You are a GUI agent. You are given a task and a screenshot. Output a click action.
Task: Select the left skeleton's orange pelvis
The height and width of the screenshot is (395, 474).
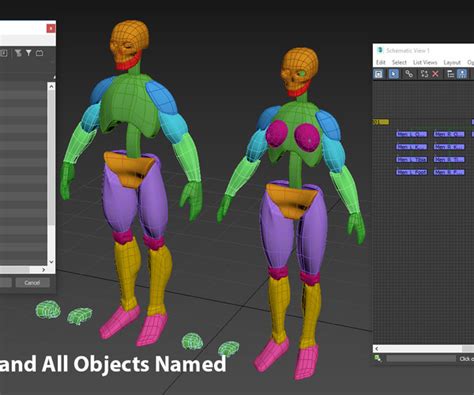(x=129, y=169)
